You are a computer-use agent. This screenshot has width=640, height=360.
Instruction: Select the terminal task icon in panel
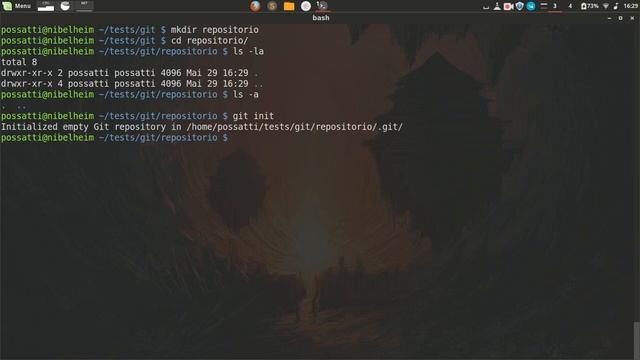[322, 6]
